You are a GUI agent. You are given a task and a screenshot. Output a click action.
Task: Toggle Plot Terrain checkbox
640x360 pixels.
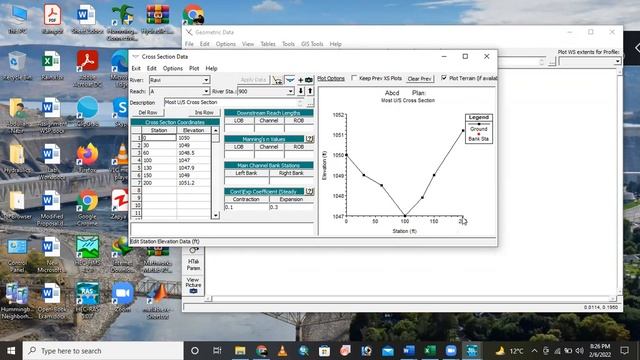pos(444,78)
